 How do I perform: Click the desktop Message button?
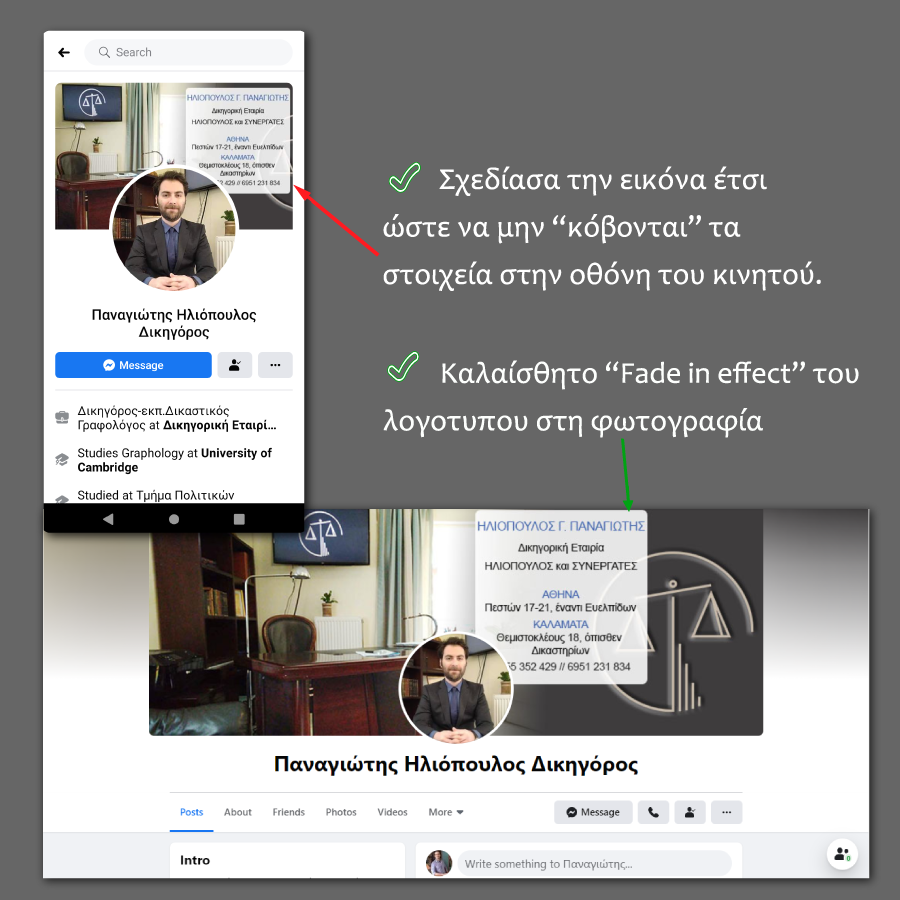(593, 812)
